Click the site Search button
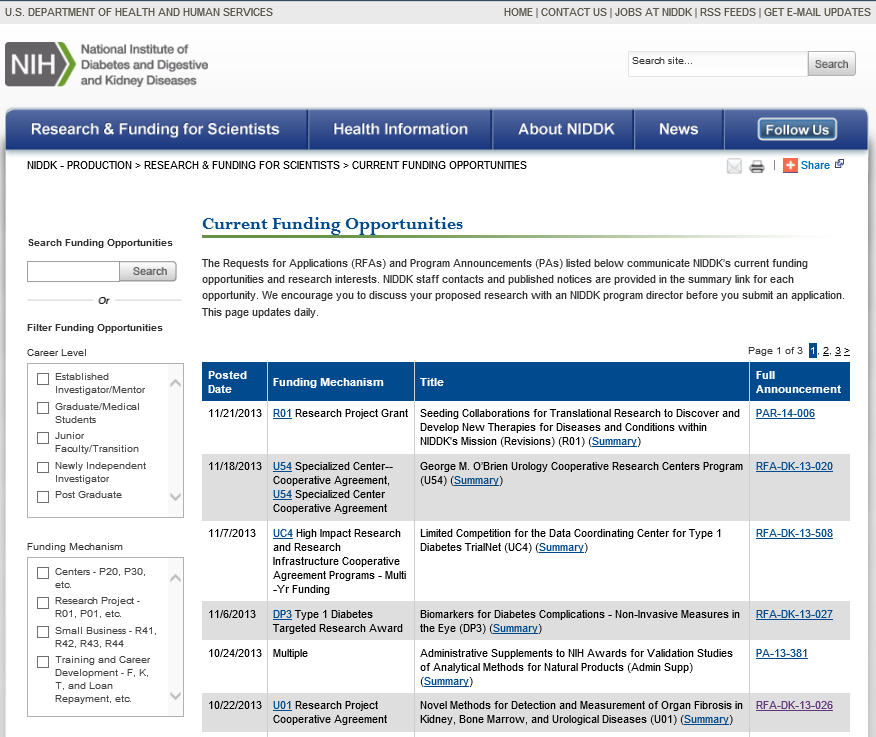Image resolution: width=876 pixels, height=737 pixels. [x=831, y=64]
